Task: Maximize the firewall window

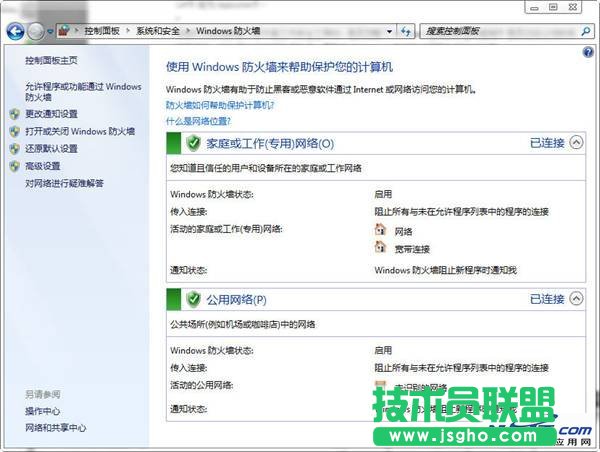Action: pyautogui.click(x=553, y=7)
